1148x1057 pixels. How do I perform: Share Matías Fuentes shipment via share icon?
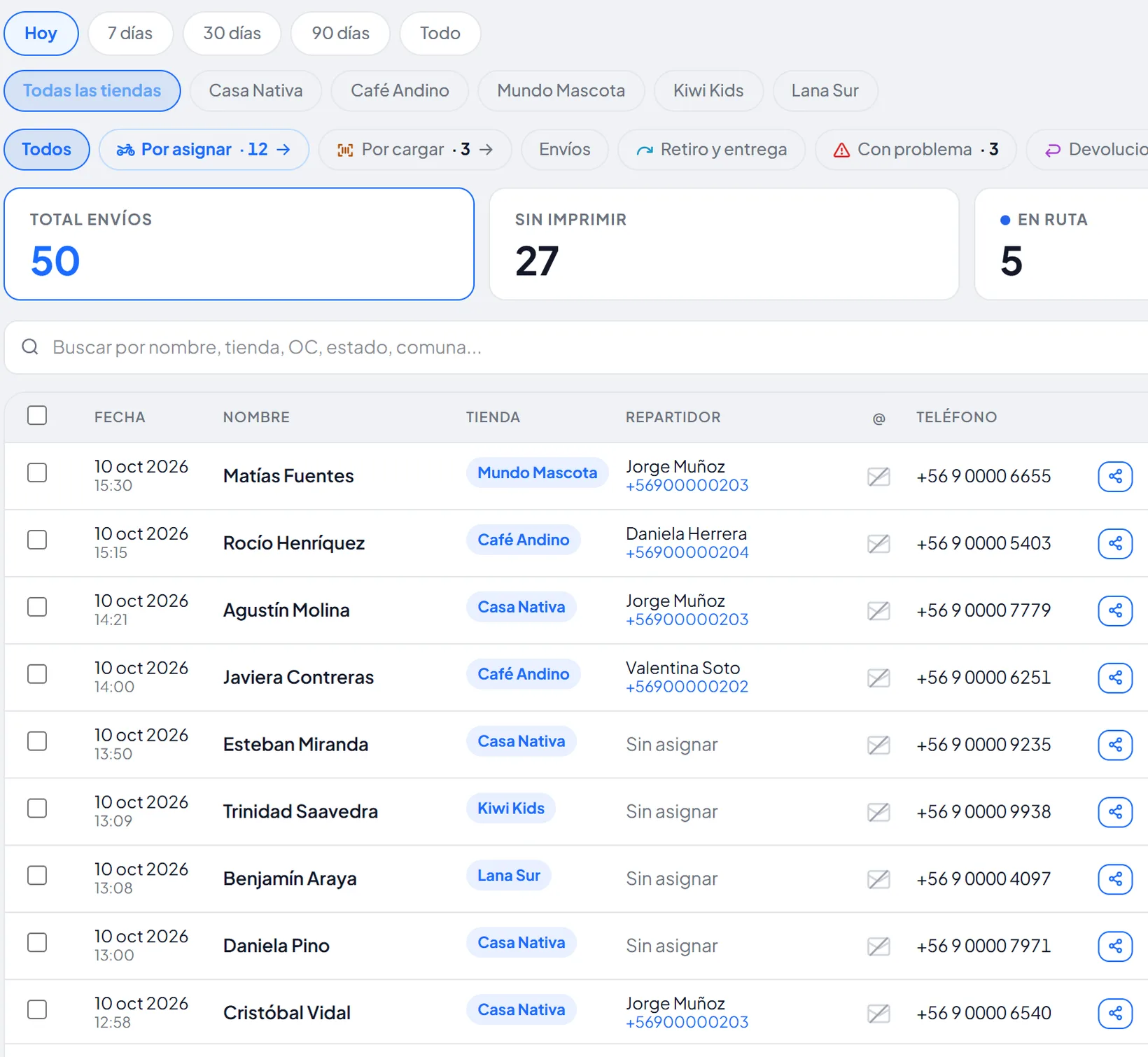tap(1115, 477)
